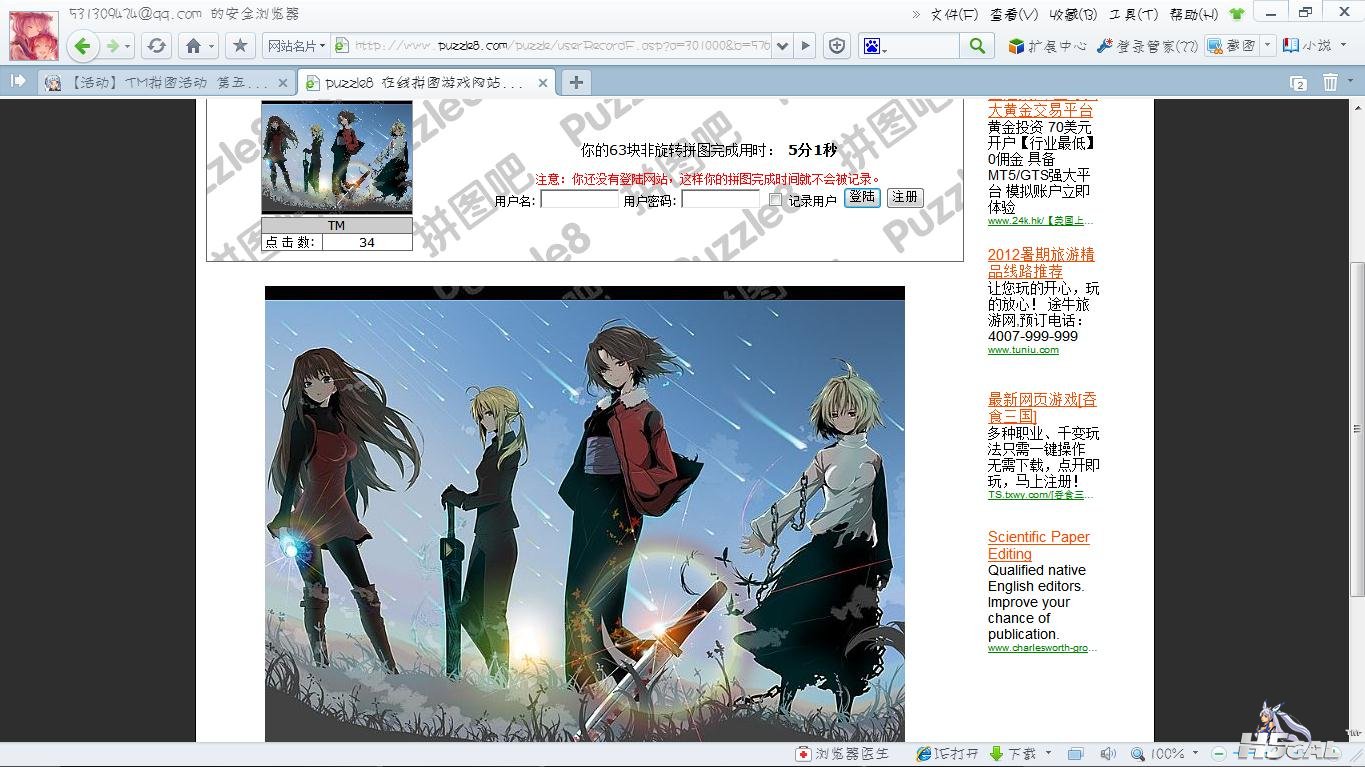Viewport: 1365px width, 767px height.
Task: Click the browser back arrow button
Action: click(x=83, y=46)
